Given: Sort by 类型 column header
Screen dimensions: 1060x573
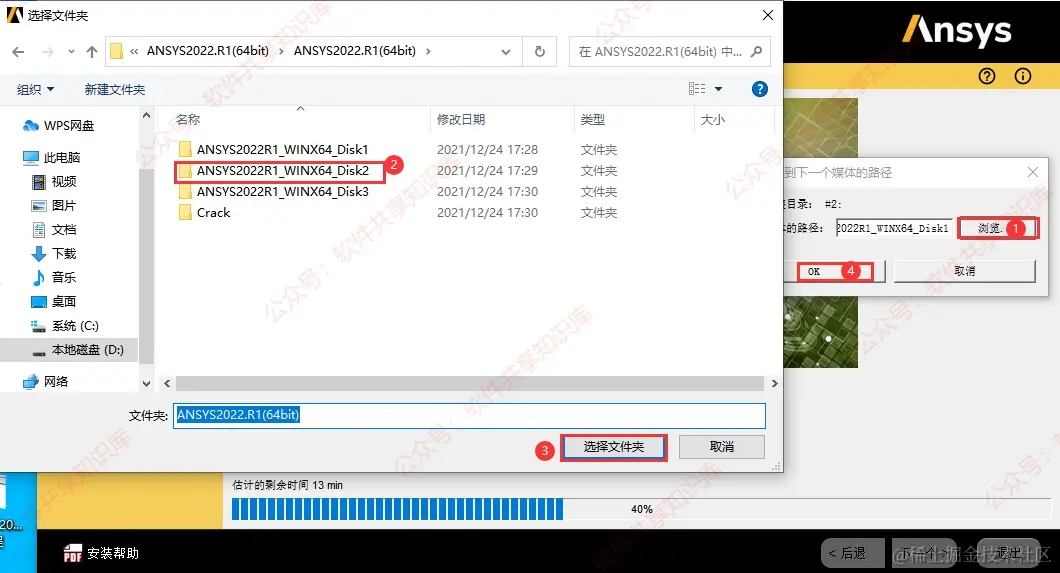Looking at the screenshot, I should click(593, 120).
